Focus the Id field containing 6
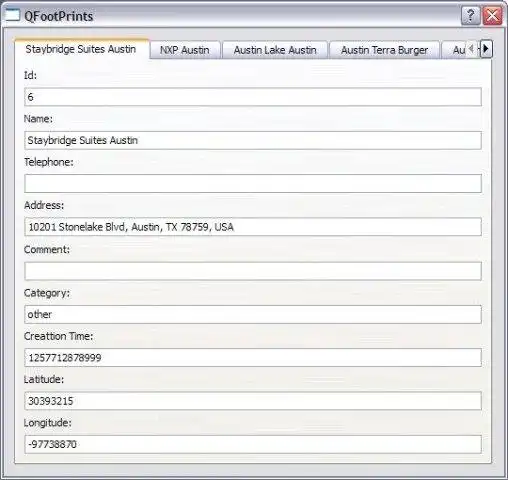Screen dimensions: 508x480 click(x=253, y=97)
